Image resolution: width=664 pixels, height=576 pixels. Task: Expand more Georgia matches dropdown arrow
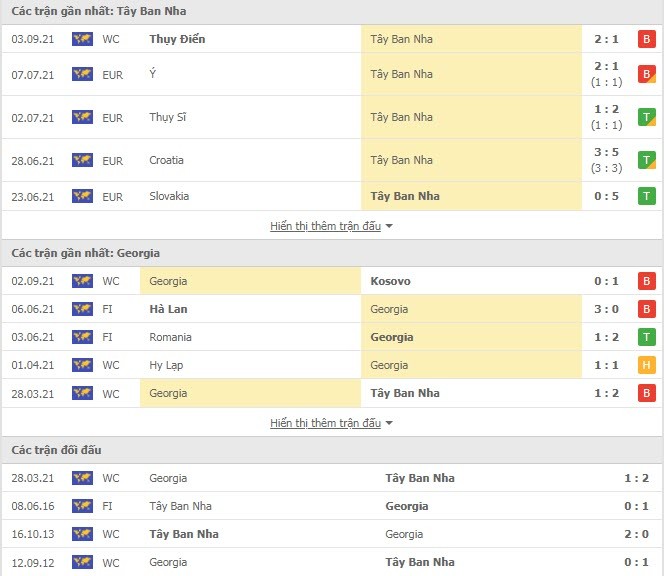(x=389, y=423)
